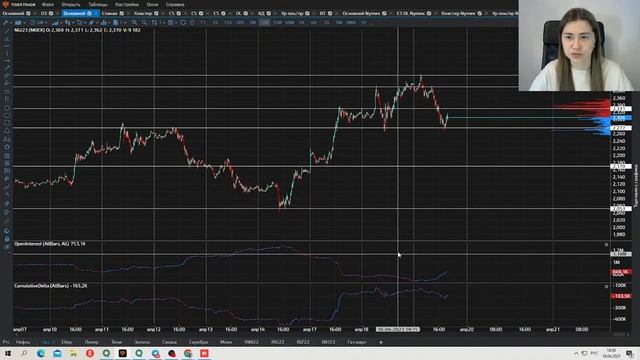This screenshot has height=360, width=640.
Task: Open the Настройки menu
Action: pyautogui.click(x=127, y=4)
